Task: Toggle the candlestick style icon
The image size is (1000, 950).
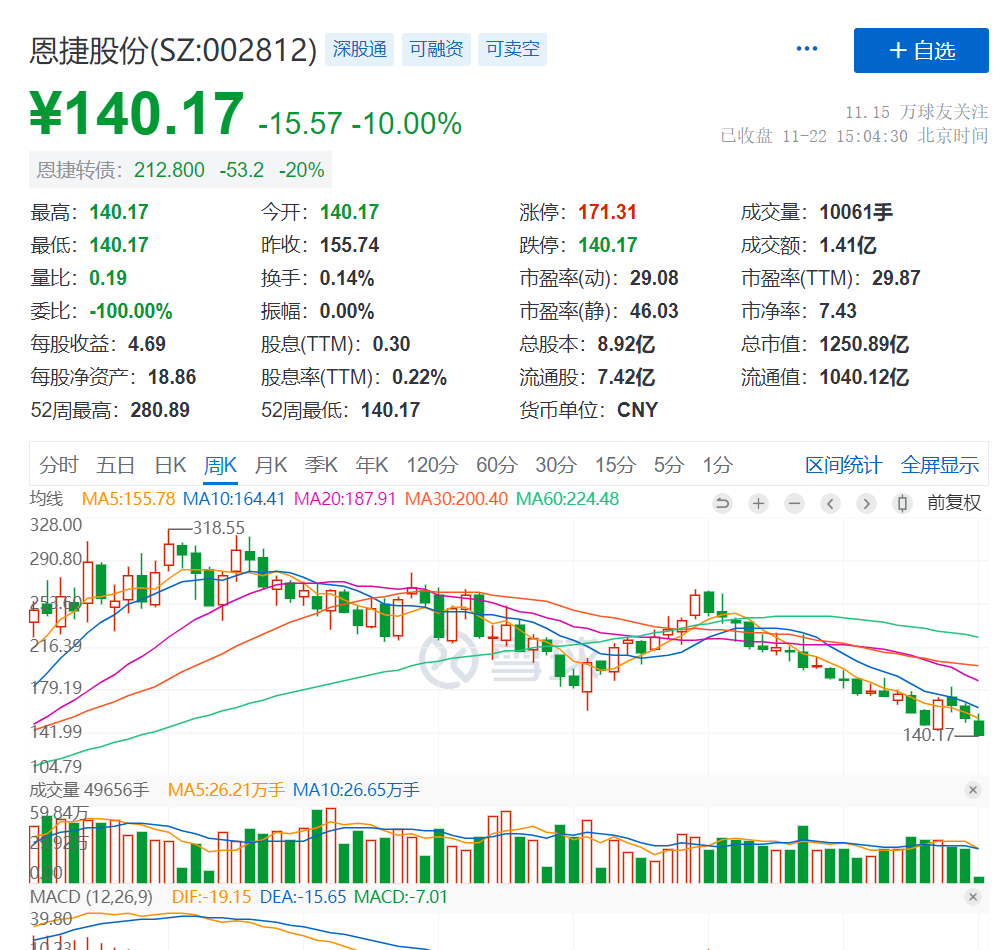Action: pyautogui.click(x=903, y=503)
